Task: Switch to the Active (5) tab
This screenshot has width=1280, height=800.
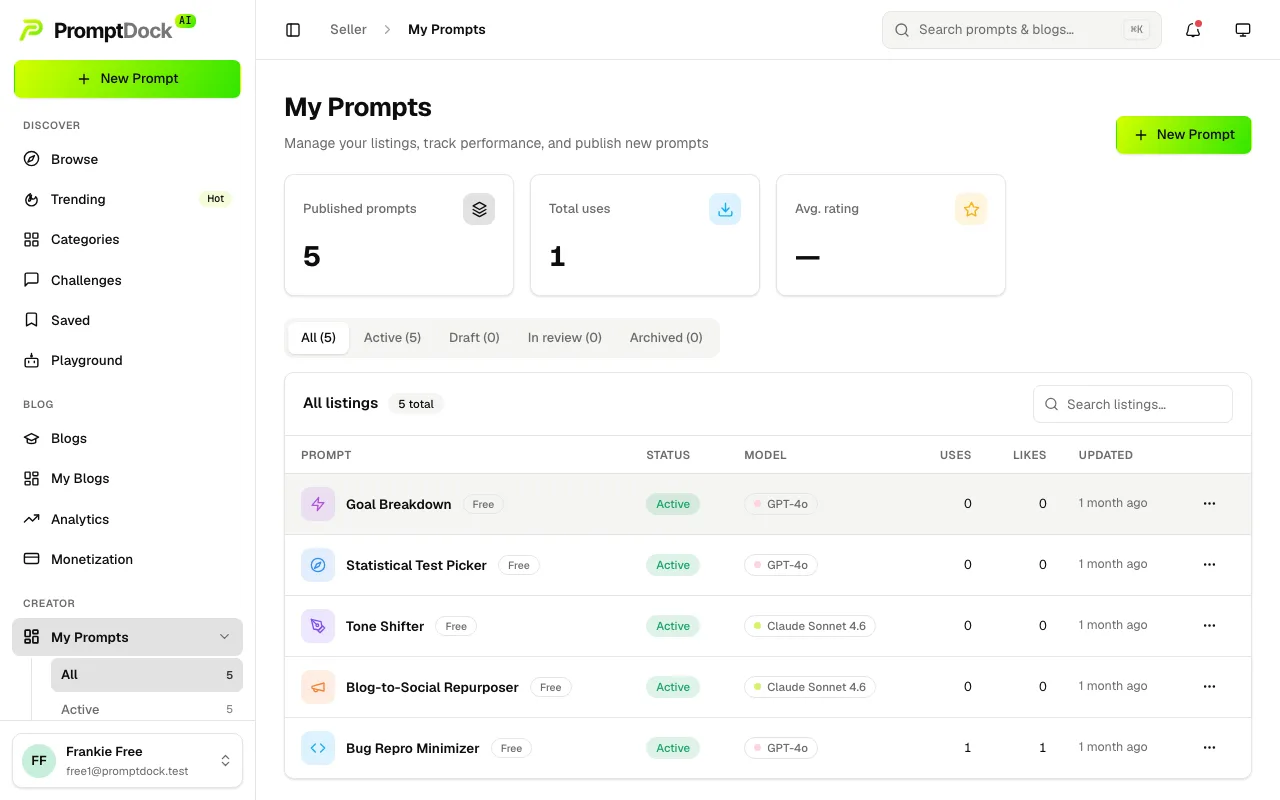Action: pos(392,338)
